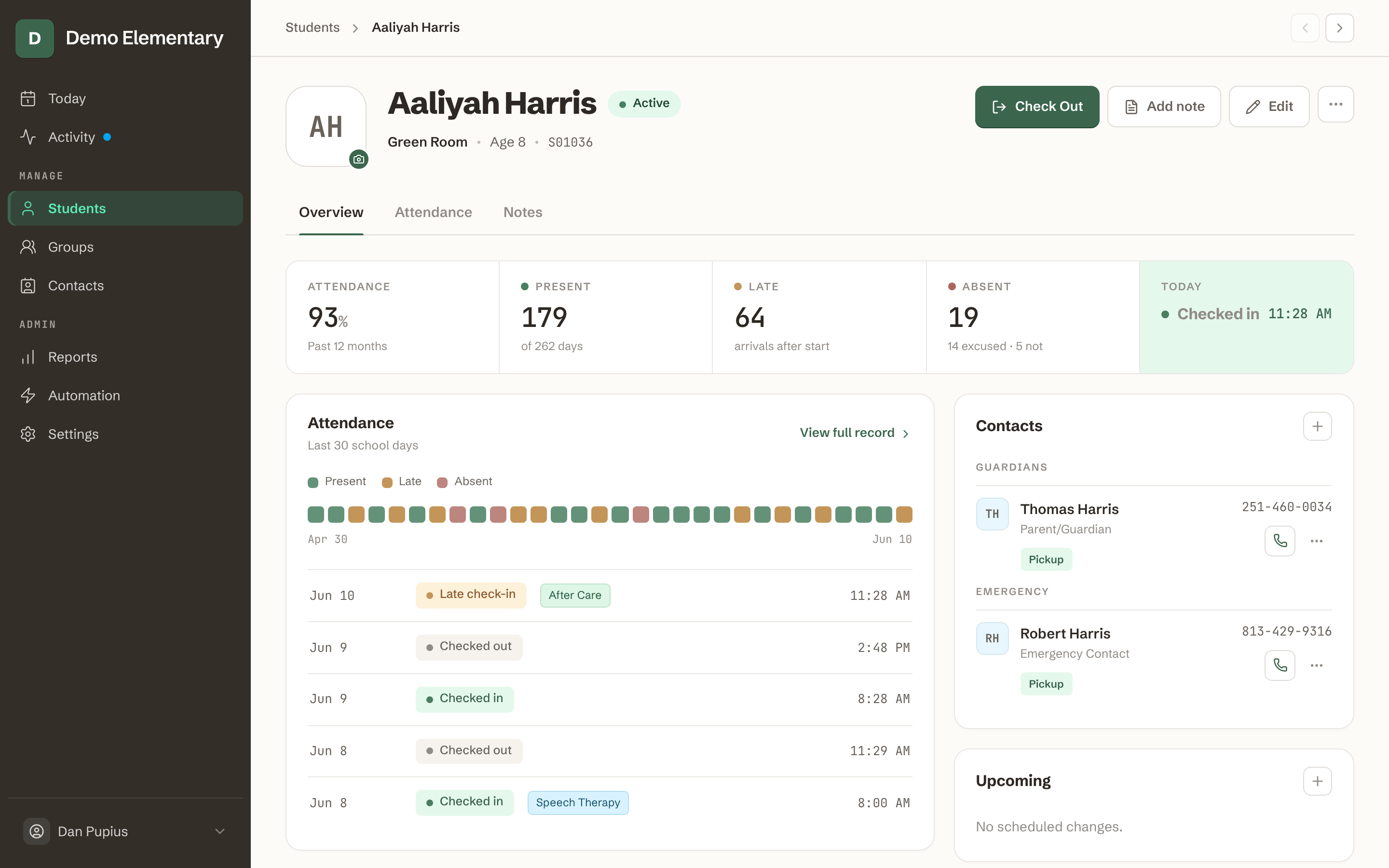Call Robert Harris via phone icon
The image size is (1389, 868).
tap(1280, 665)
